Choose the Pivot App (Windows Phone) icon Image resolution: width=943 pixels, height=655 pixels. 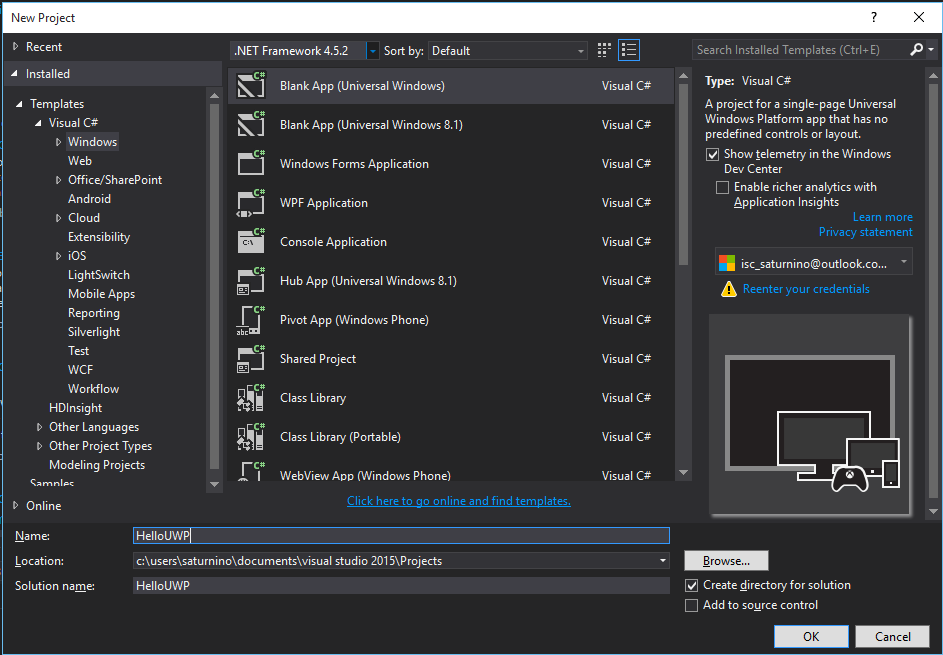coord(251,320)
